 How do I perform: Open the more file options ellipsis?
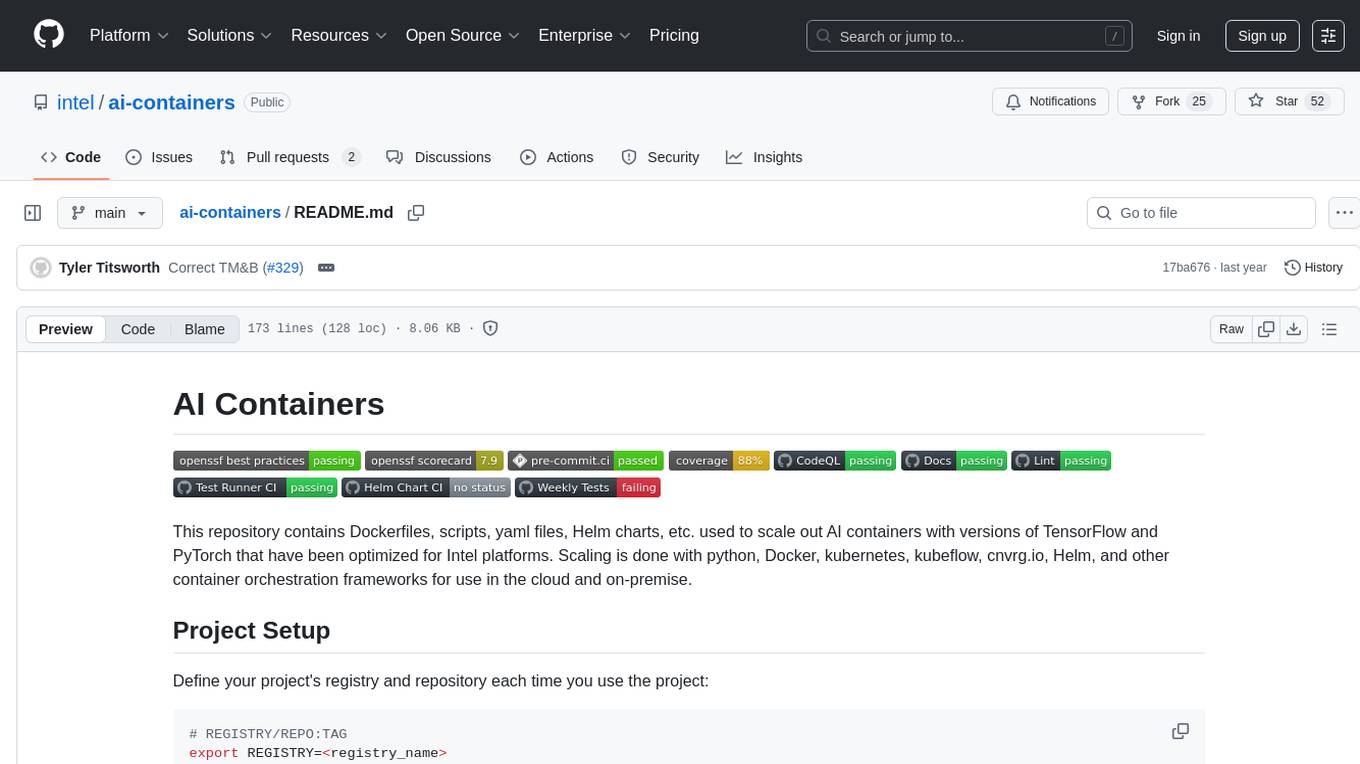[x=1345, y=213]
